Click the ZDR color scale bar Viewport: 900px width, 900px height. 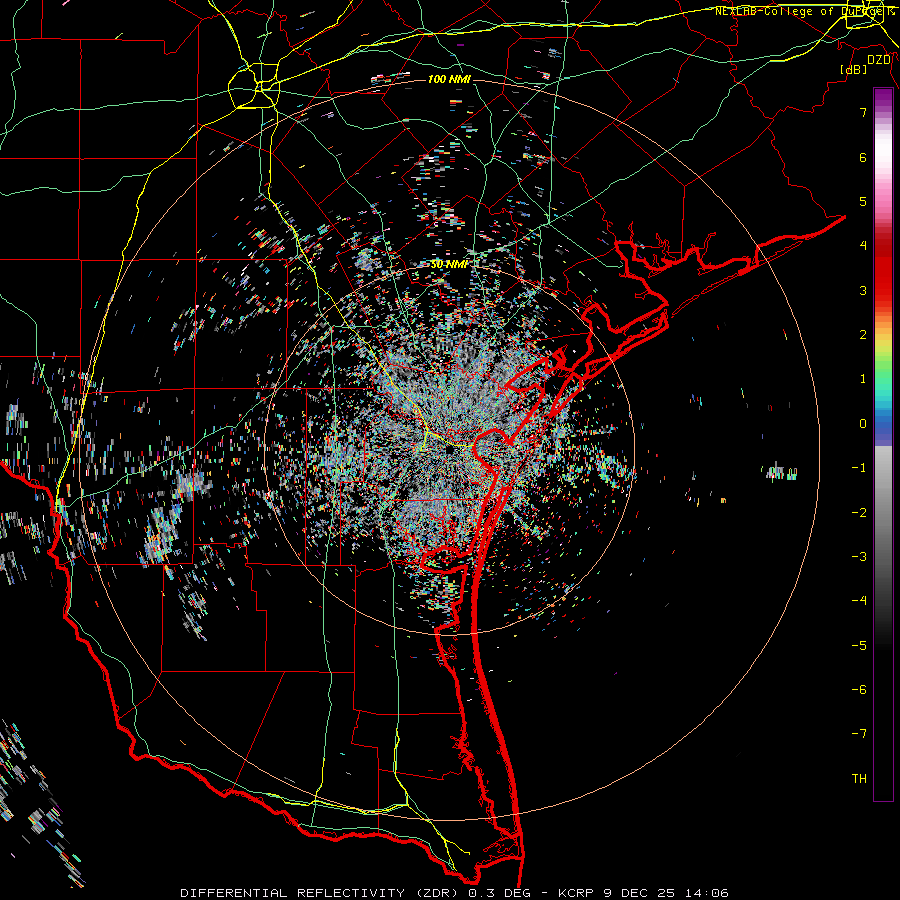point(883,444)
